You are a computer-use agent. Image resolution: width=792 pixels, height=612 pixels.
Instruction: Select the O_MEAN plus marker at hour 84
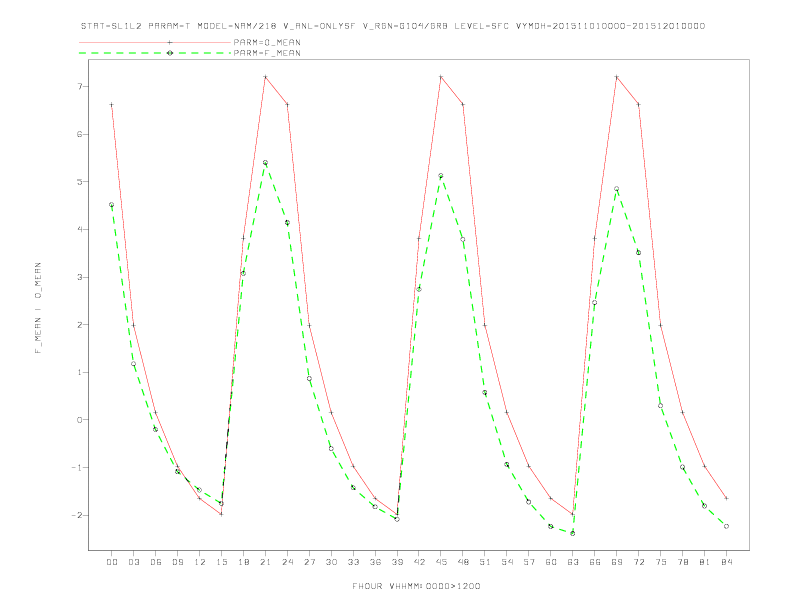click(x=726, y=498)
